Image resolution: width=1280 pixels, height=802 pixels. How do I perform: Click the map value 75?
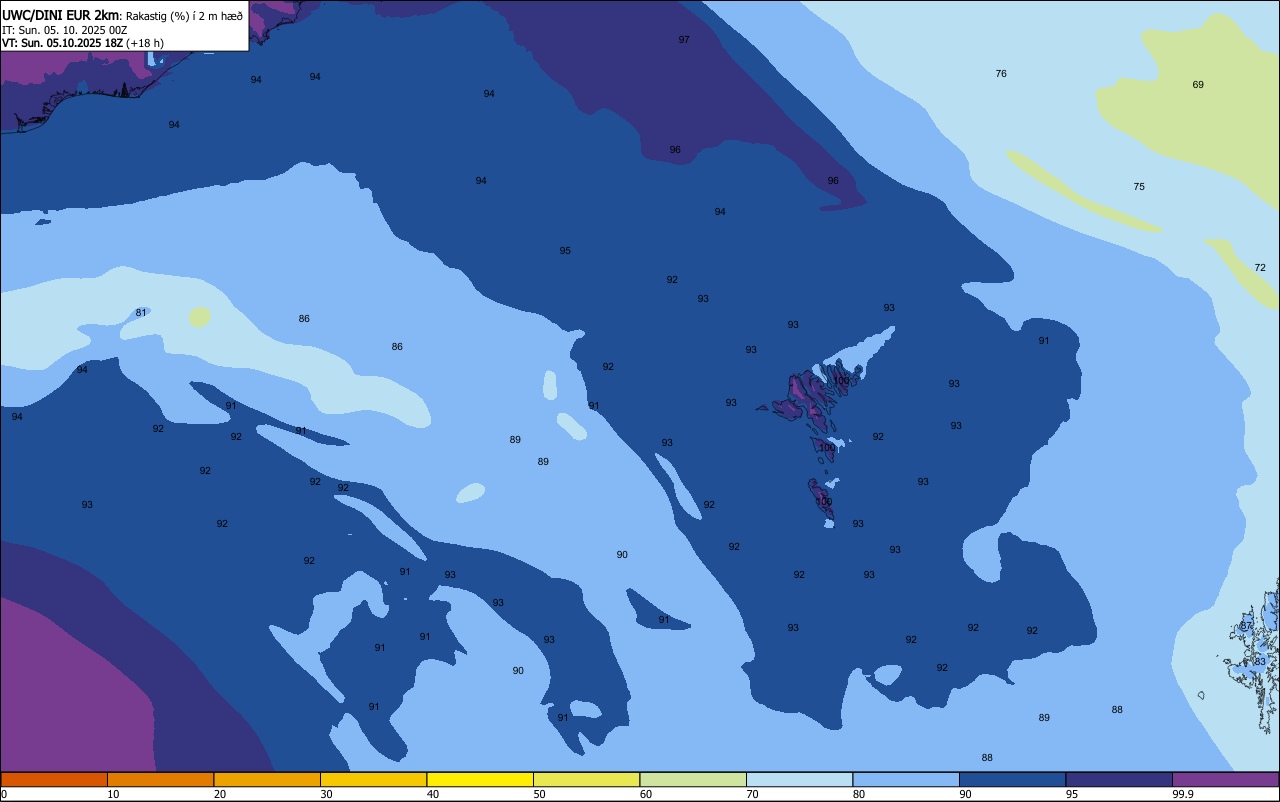pyautogui.click(x=1139, y=187)
